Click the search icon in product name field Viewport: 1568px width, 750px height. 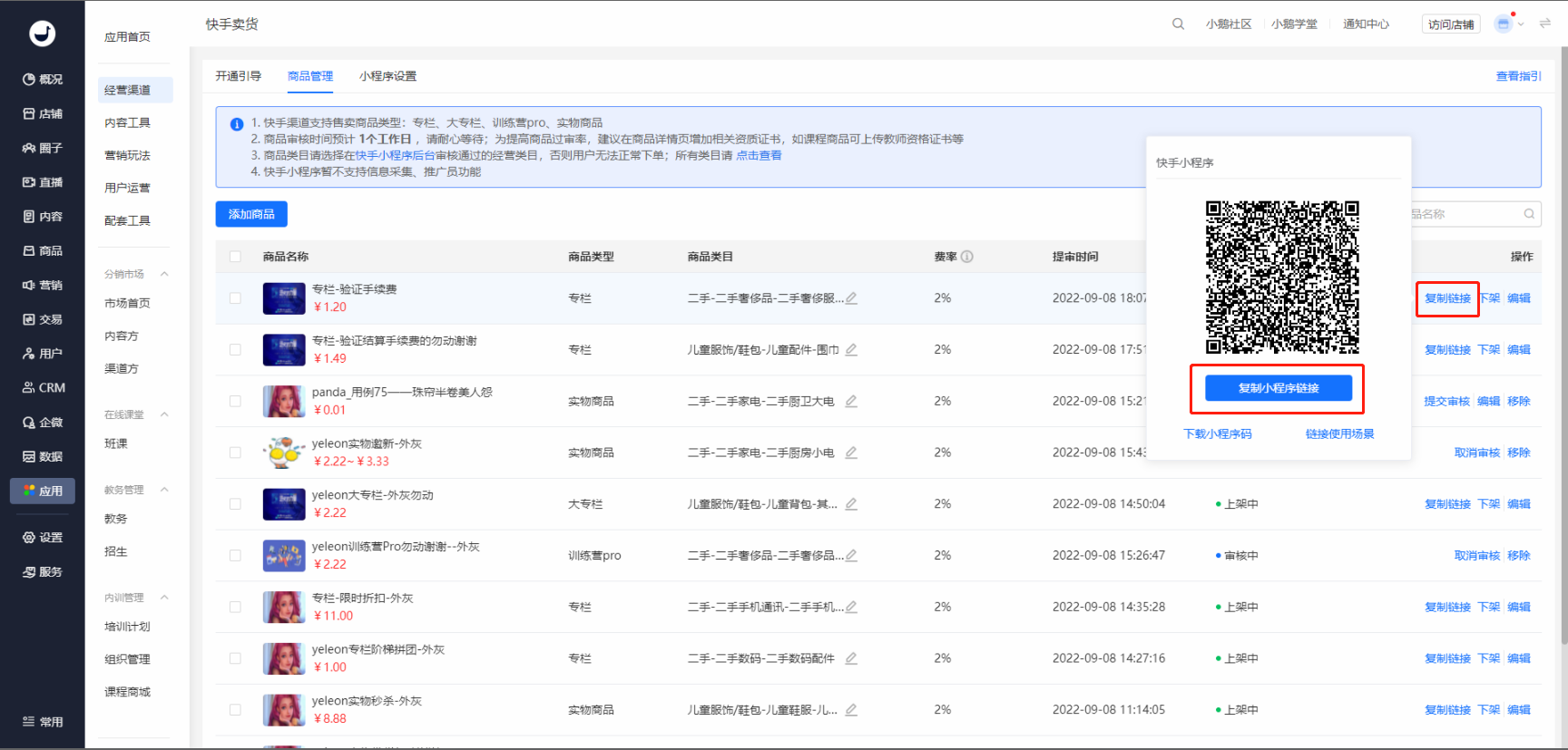click(x=1529, y=214)
